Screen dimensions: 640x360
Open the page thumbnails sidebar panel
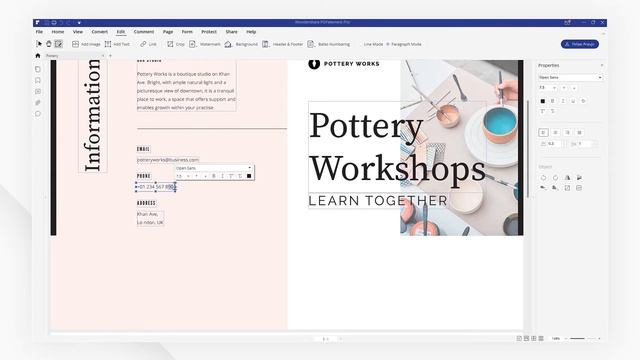[38, 69]
